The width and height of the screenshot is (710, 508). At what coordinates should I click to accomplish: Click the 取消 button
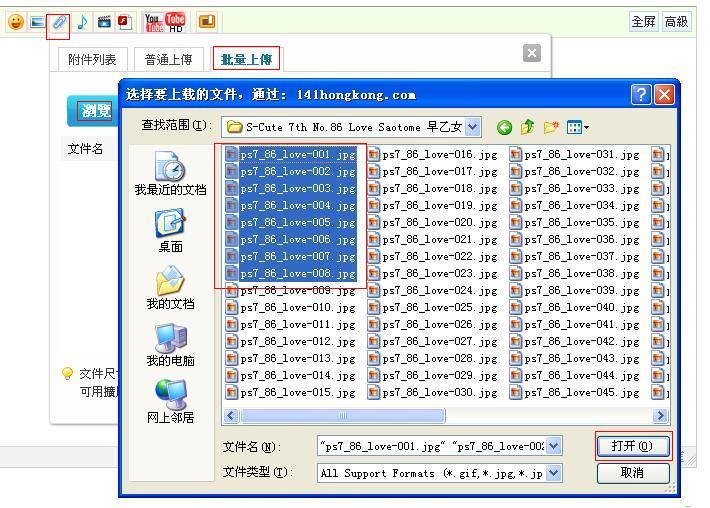pyautogui.click(x=633, y=473)
